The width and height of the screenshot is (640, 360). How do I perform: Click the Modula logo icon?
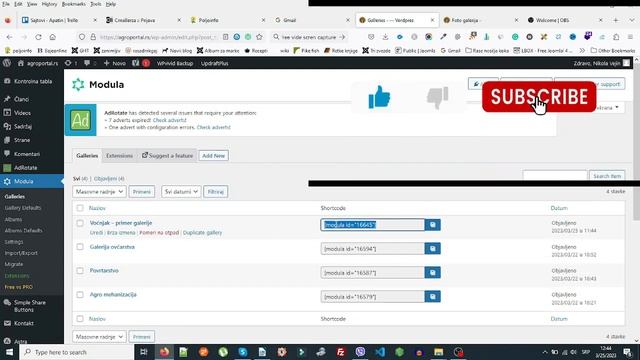78,84
